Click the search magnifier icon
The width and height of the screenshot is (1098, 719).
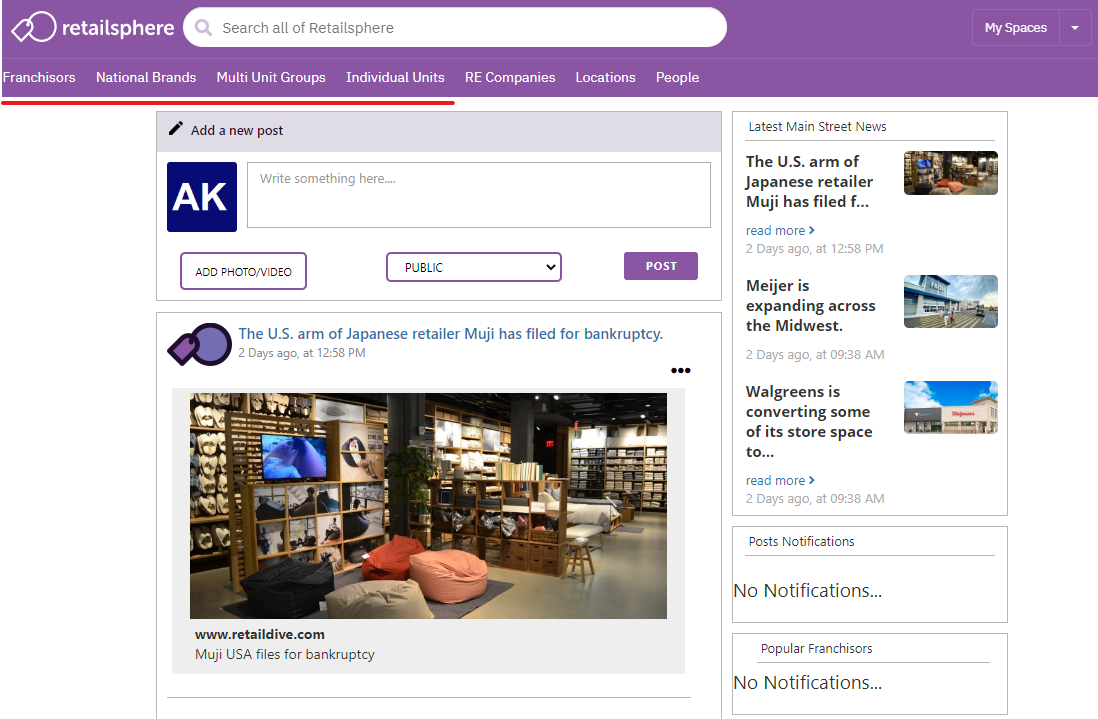pyautogui.click(x=203, y=27)
